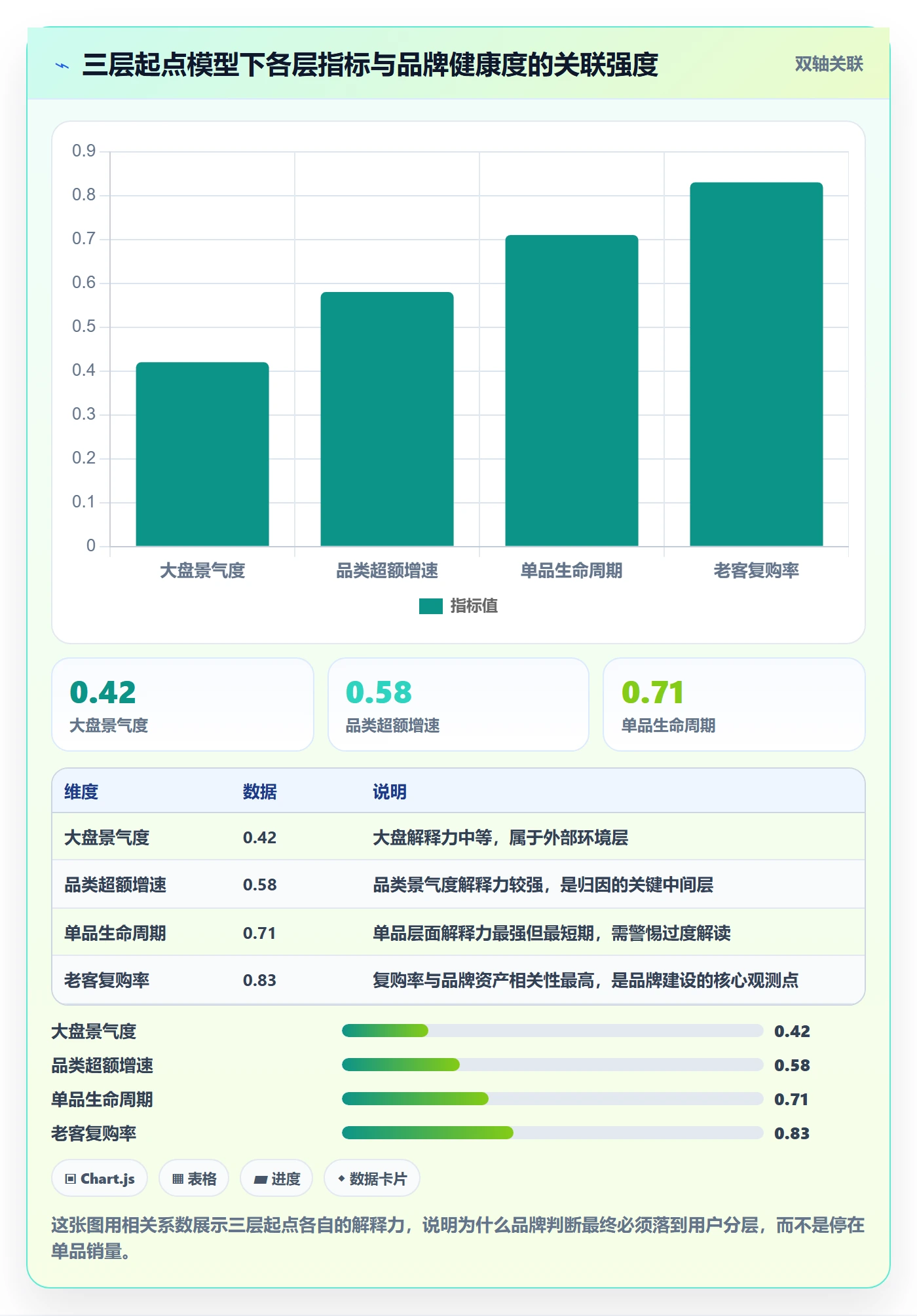This screenshot has width=917, height=1316.
Task: Click the 数据卡片 tag chip
Action: (x=372, y=1179)
